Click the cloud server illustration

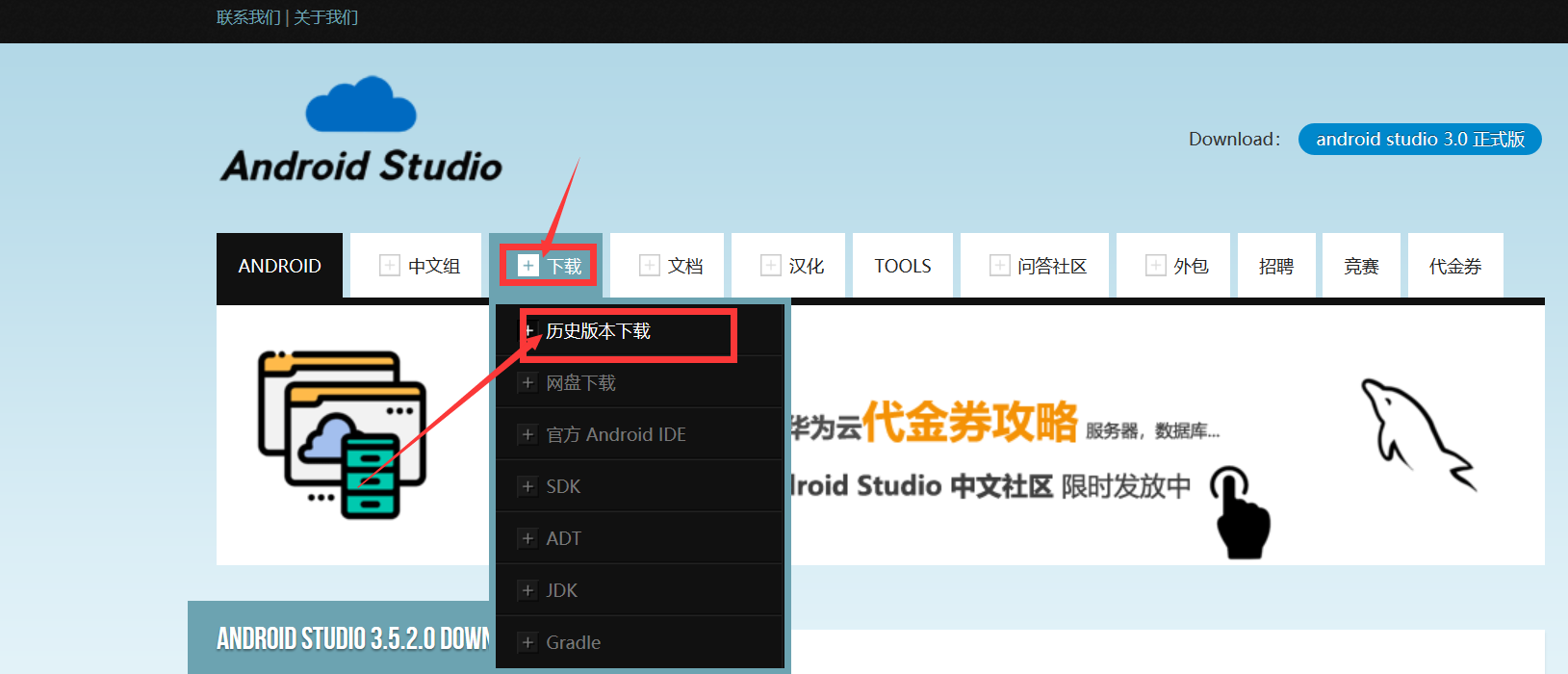tap(342, 434)
